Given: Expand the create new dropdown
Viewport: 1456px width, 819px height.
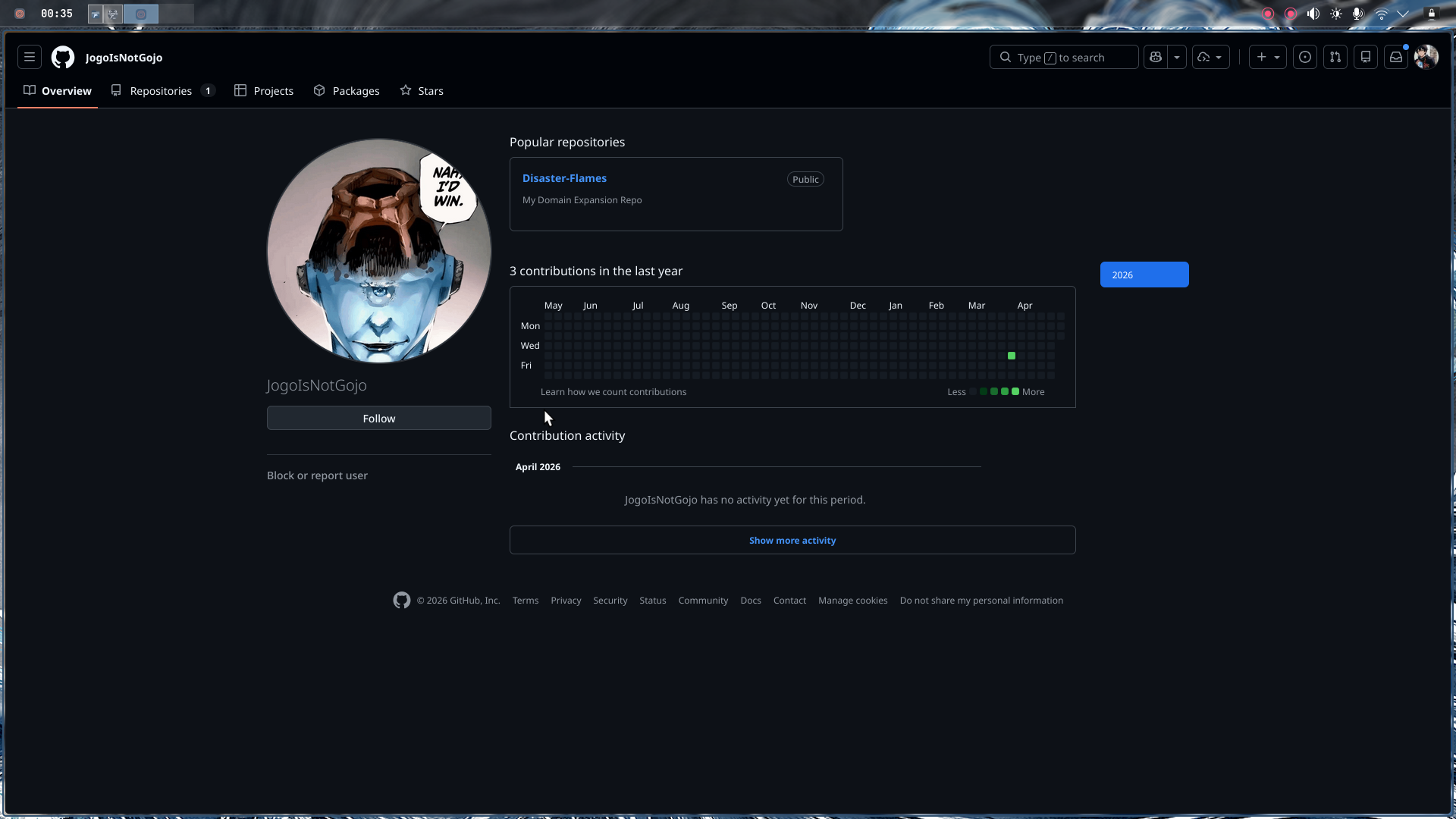Looking at the screenshot, I should [1277, 57].
